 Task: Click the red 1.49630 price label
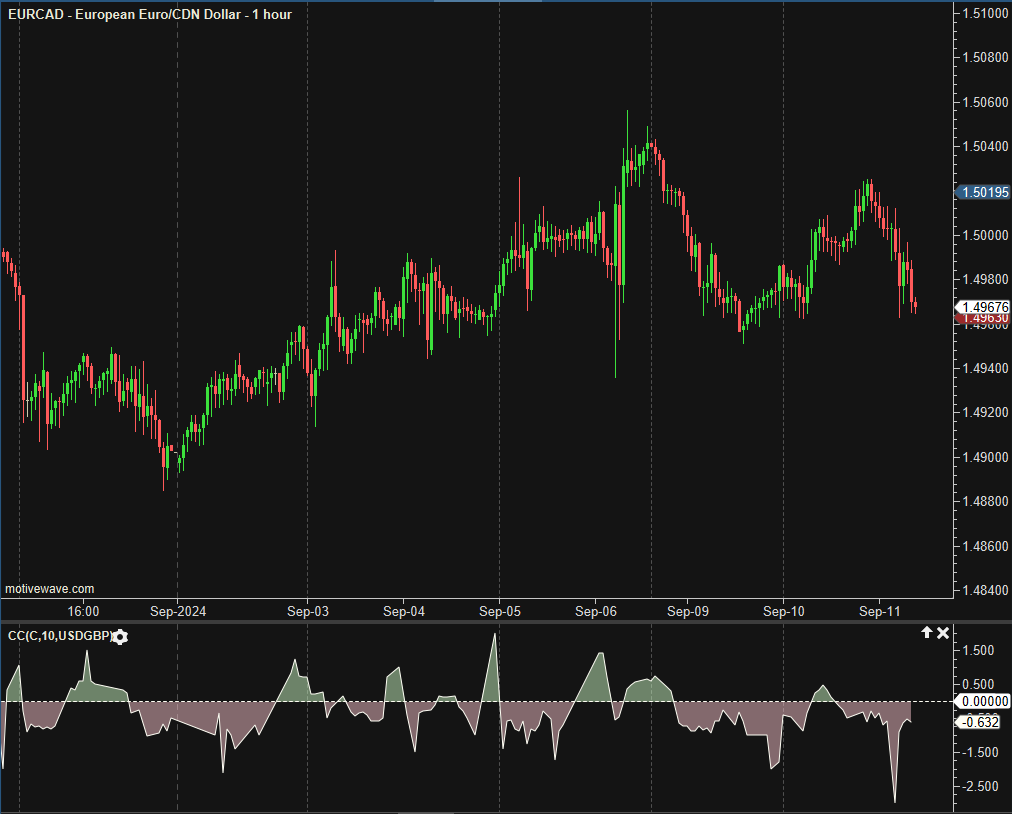click(x=983, y=319)
